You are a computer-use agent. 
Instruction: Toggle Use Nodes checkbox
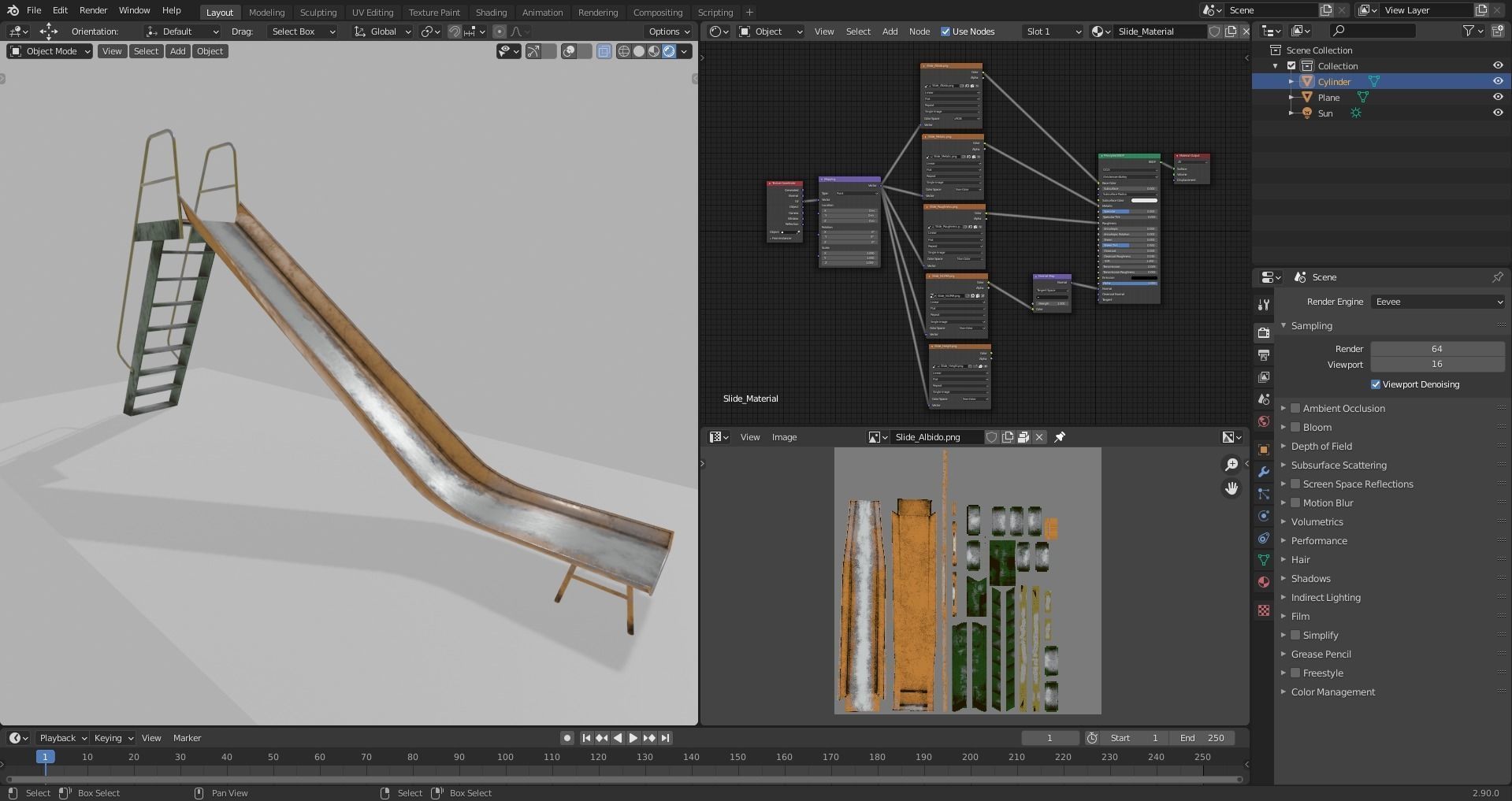pos(945,32)
